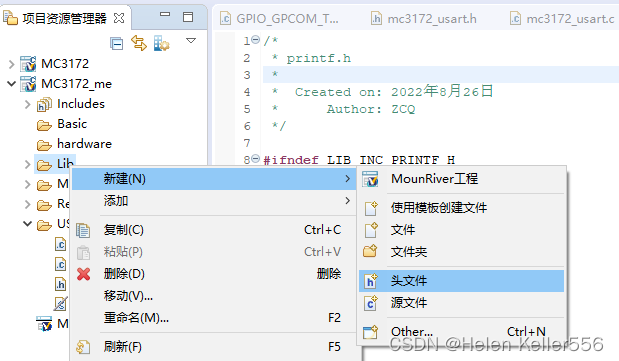619x361 pixels.
Task: Collapse the MC3172_me project node
Action: point(11,84)
